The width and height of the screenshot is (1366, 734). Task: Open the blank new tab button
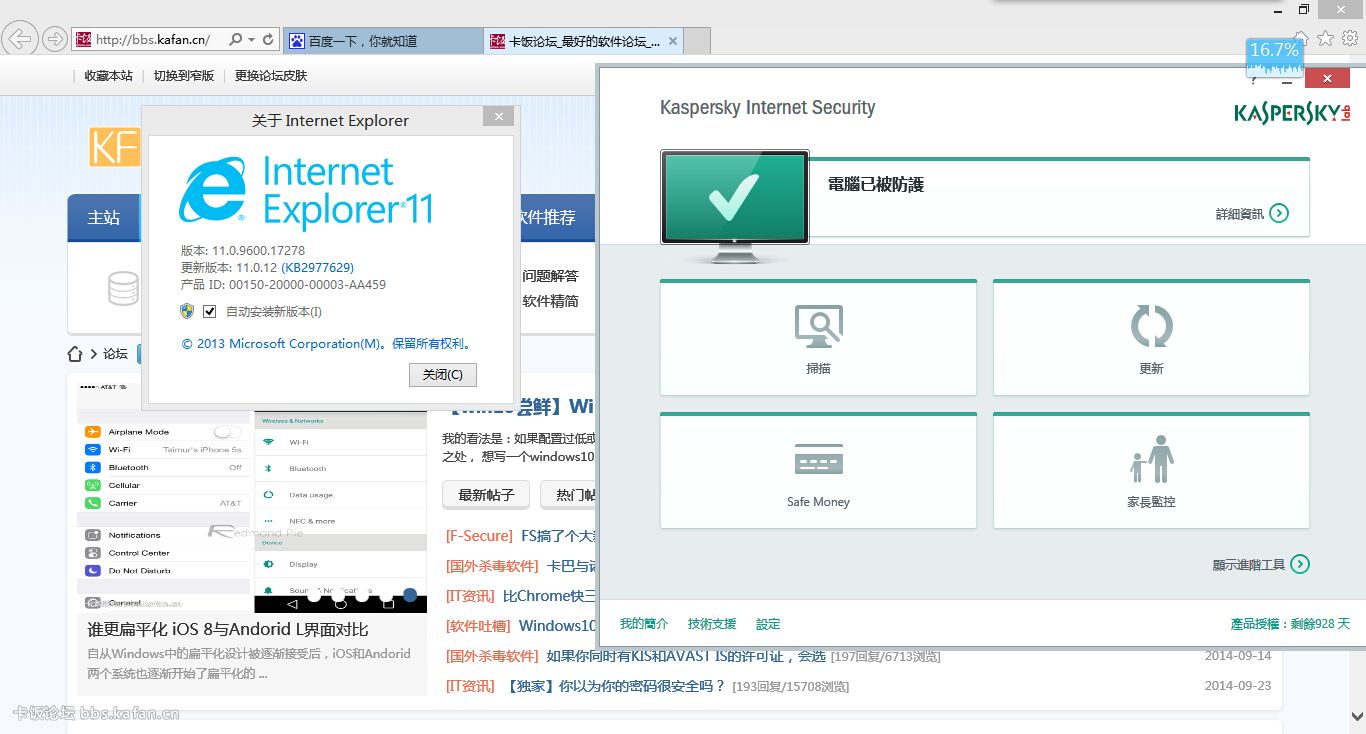pos(697,41)
